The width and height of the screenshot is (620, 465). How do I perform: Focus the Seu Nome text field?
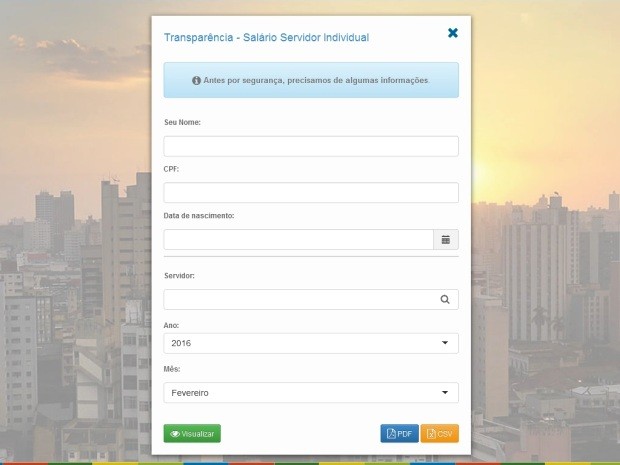pyautogui.click(x=310, y=146)
